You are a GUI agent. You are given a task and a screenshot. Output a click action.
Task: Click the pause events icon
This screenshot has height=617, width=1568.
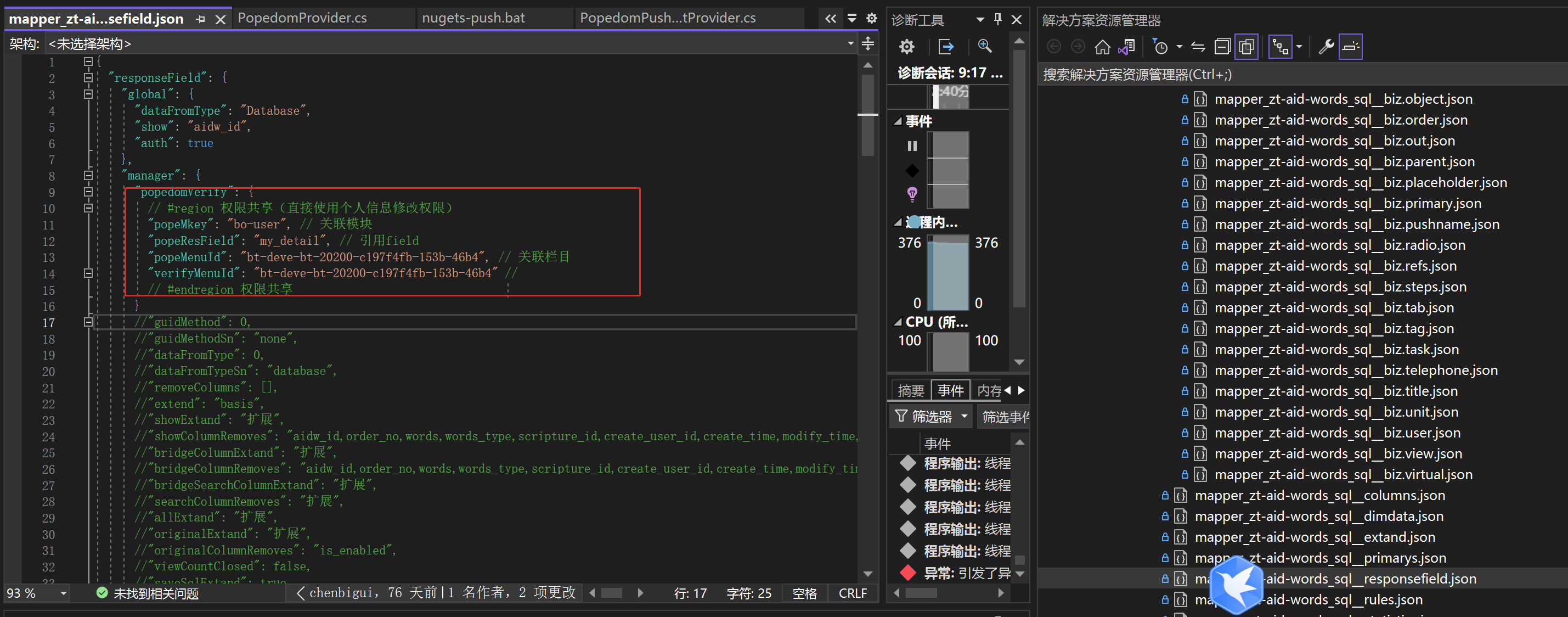[x=912, y=145]
